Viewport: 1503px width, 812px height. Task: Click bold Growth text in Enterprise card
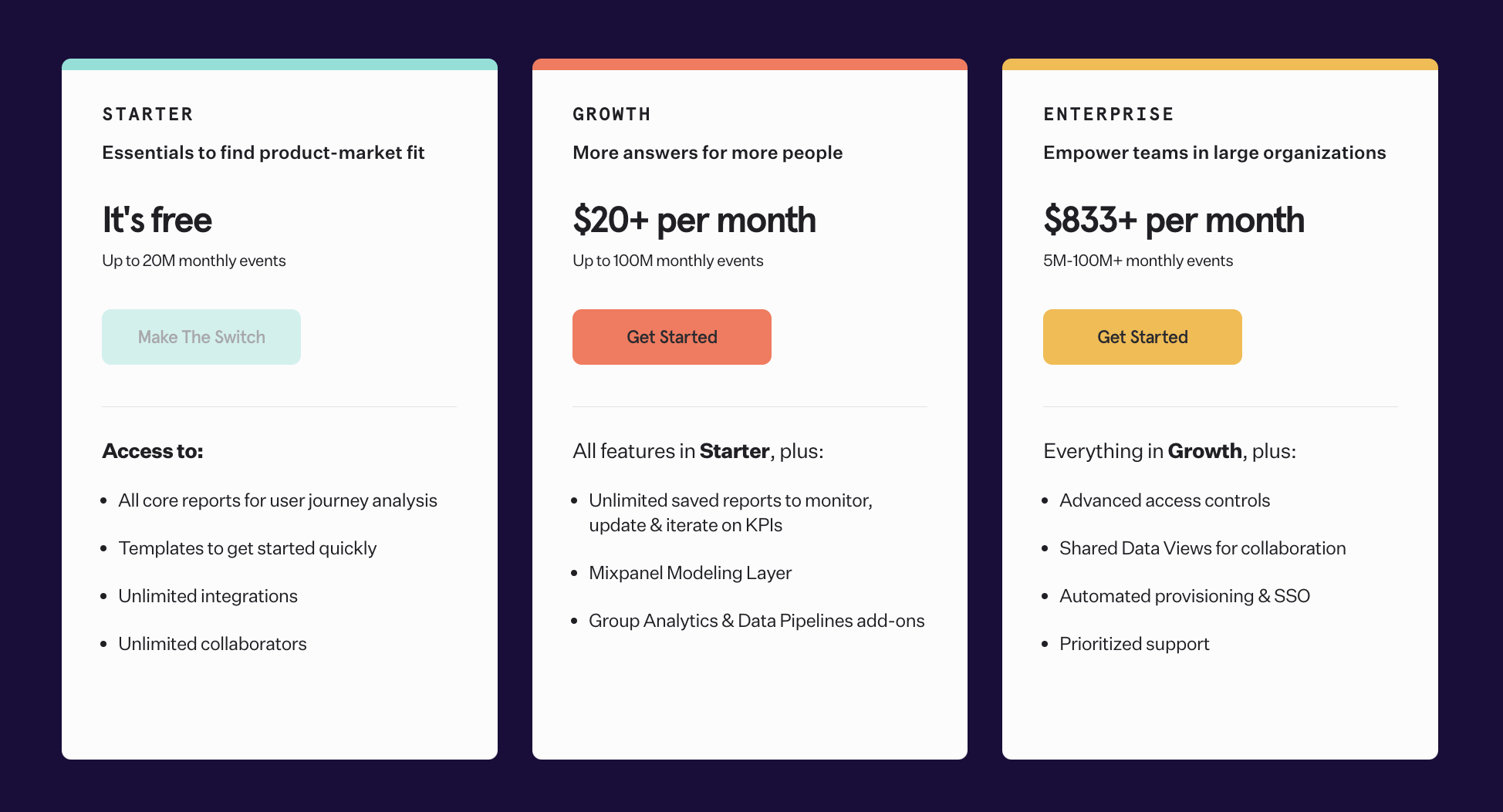point(1205,451)
